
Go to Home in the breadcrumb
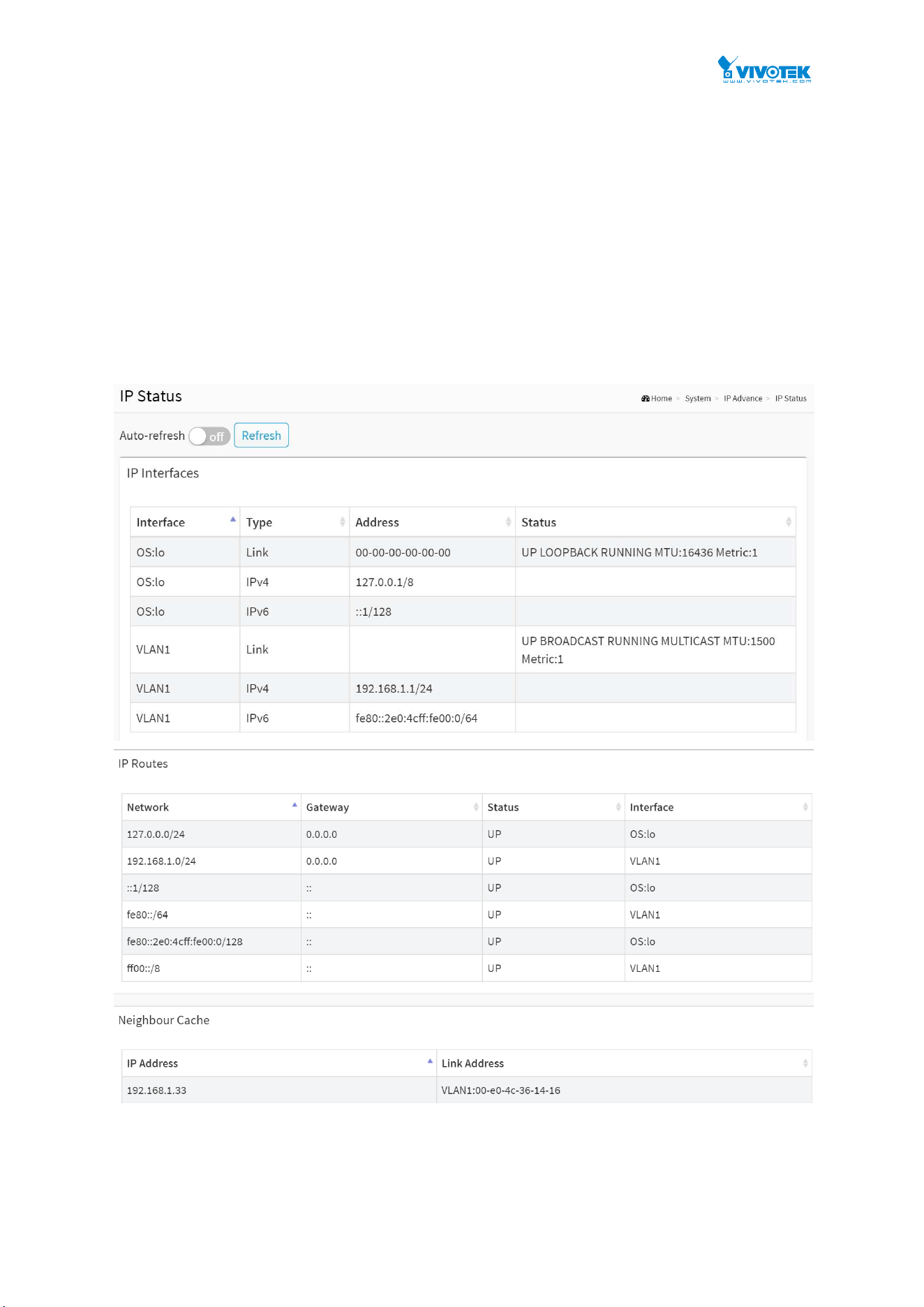(662, 399)
